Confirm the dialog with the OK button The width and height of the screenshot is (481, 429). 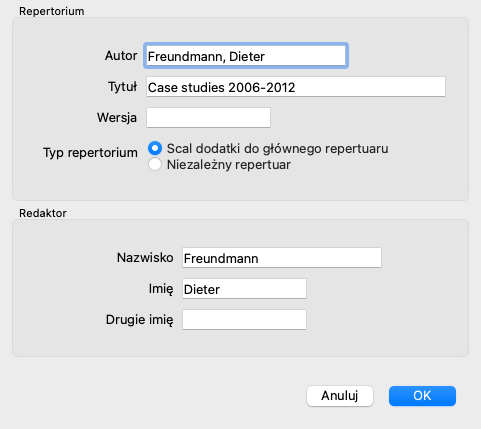[422, 396]
